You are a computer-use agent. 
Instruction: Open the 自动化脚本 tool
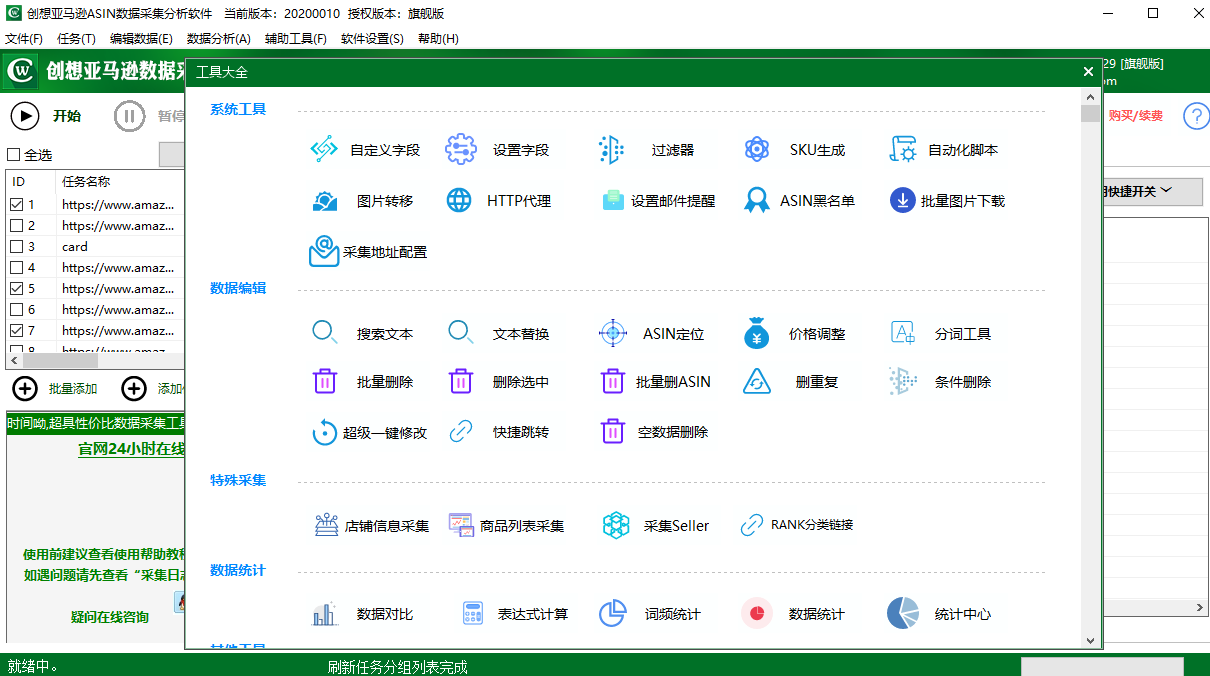pos(943,150)
